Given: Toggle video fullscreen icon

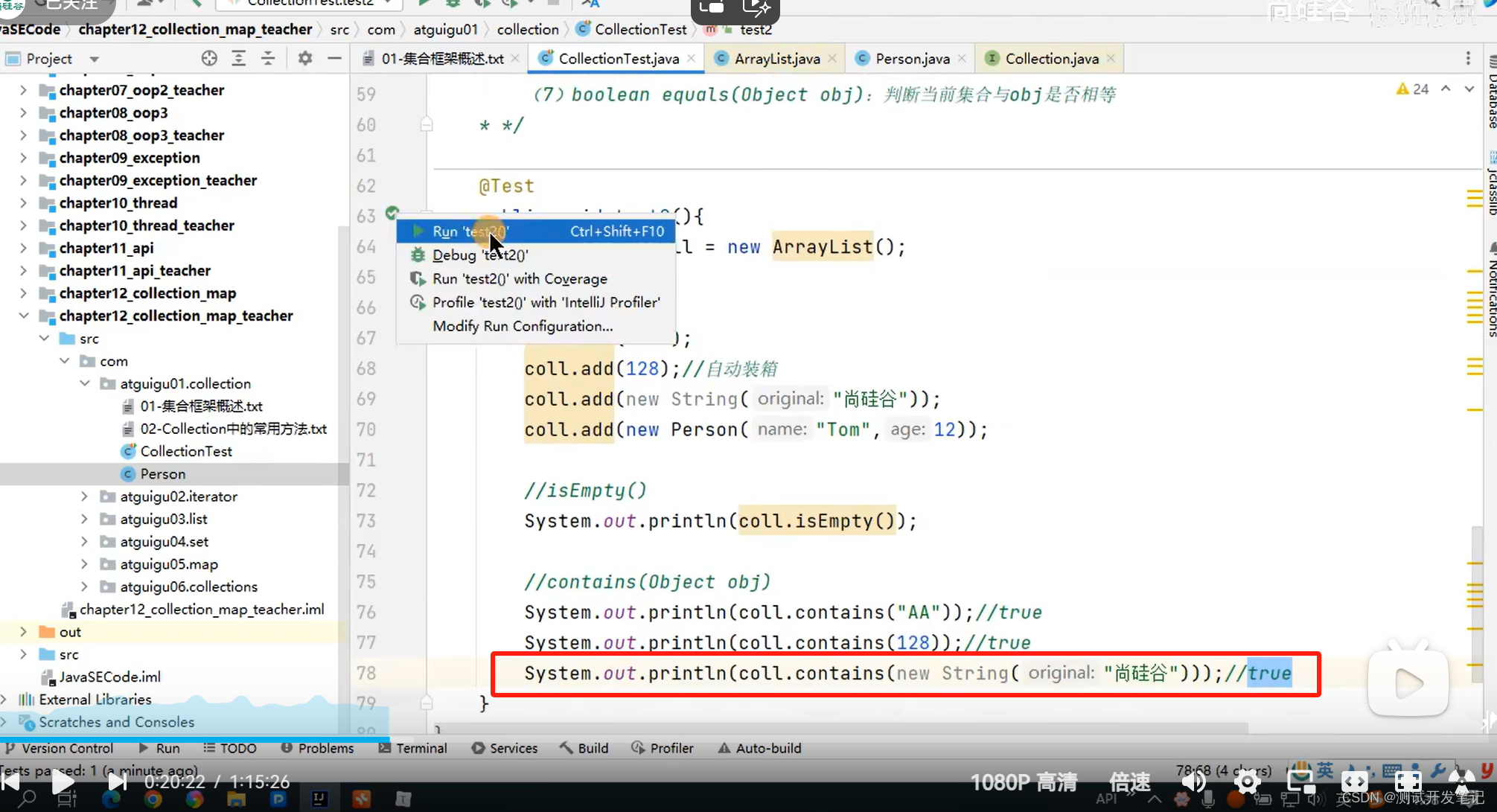Looking at the screenshot, I should coord(1408,781).
